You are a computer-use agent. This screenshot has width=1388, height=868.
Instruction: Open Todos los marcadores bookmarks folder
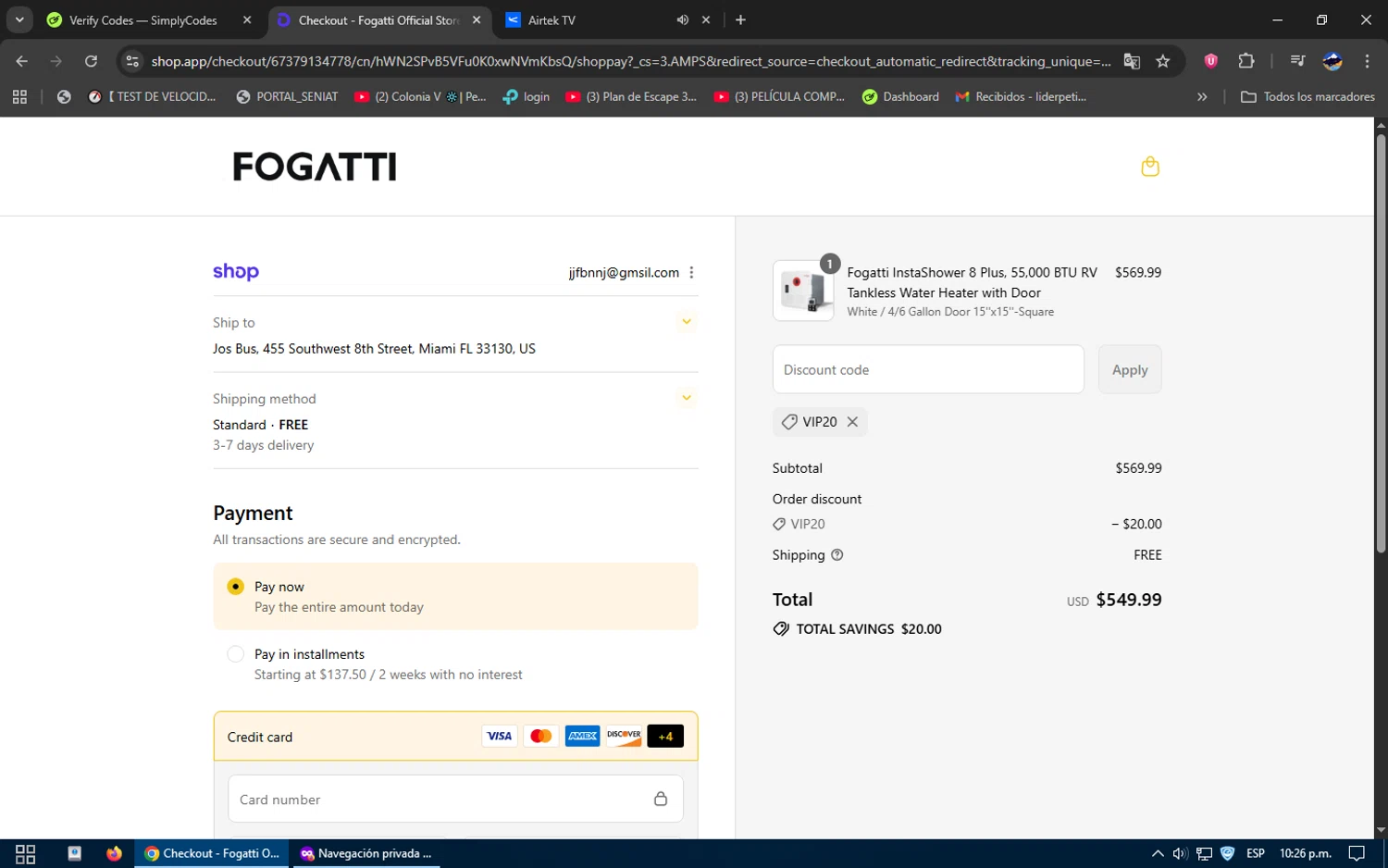point(1307,96)
